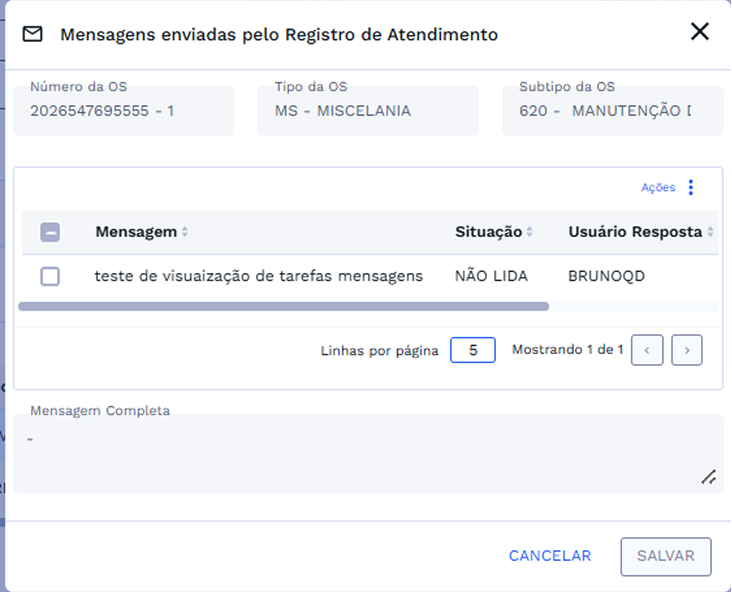Toggle the select-all header checkbox
The width and height of the screenshot is (732, 592).
tap(50, 232)
